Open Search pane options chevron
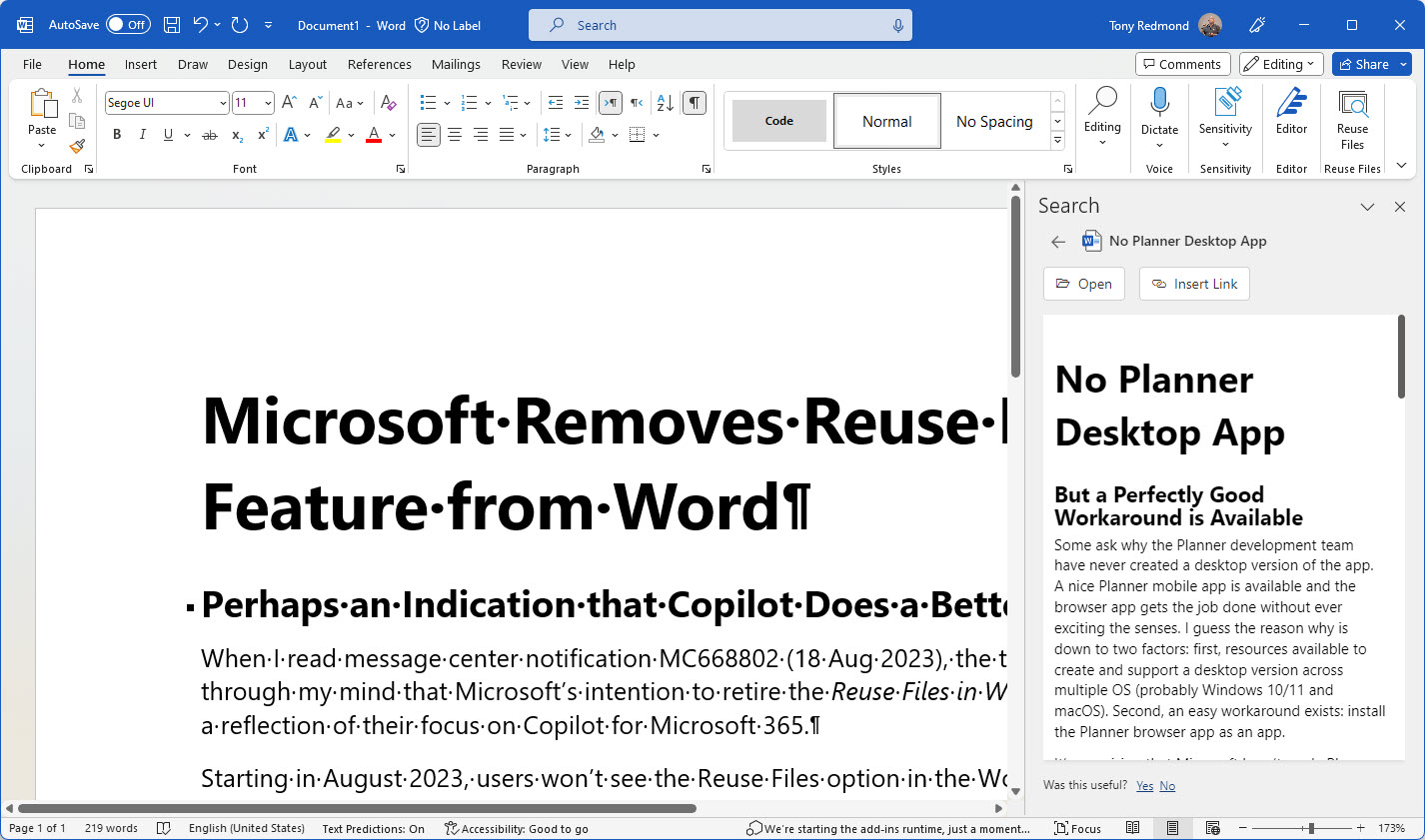The width and height of the screenshot is (1425, 840). [1367, 207]
